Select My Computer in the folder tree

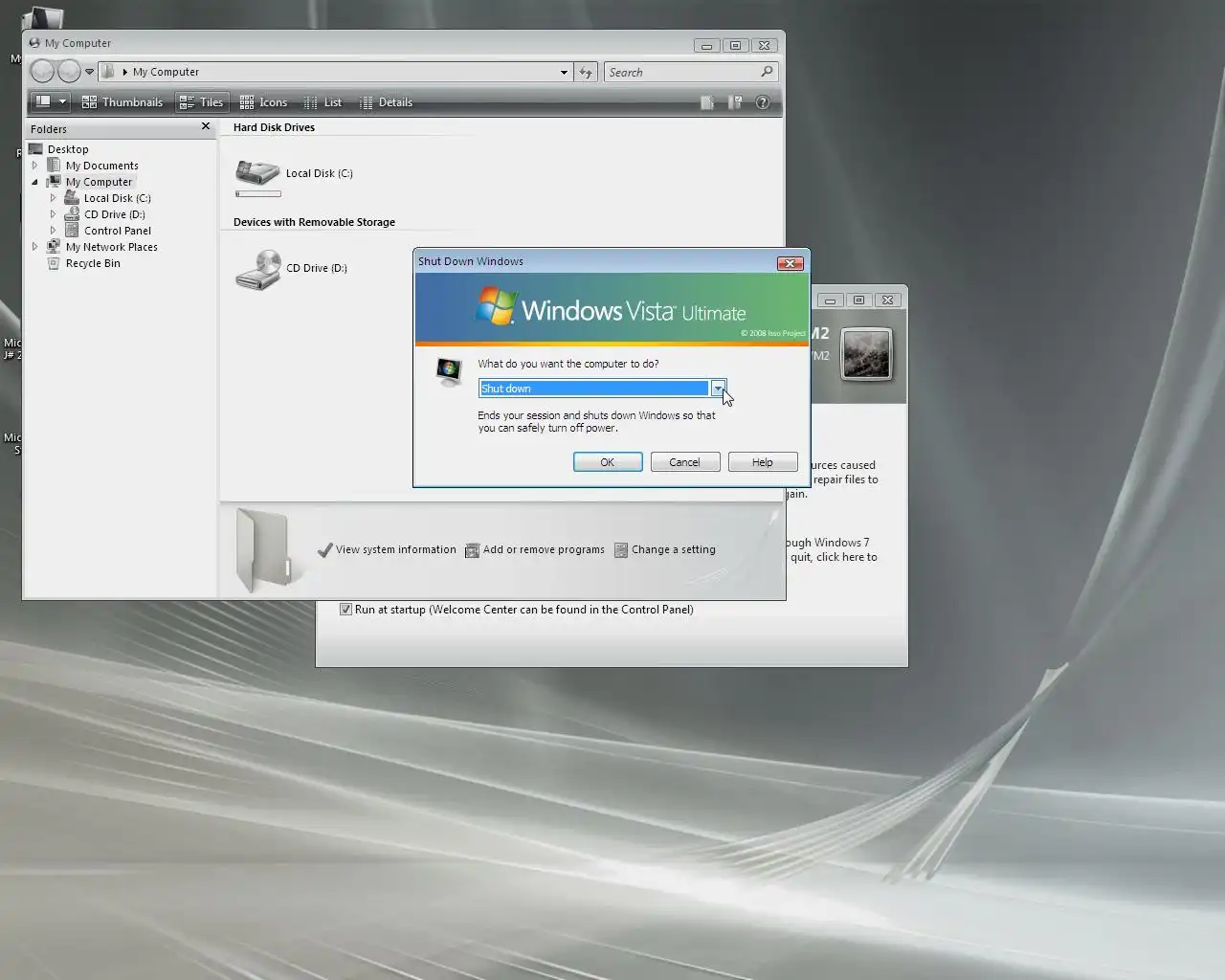99,182
